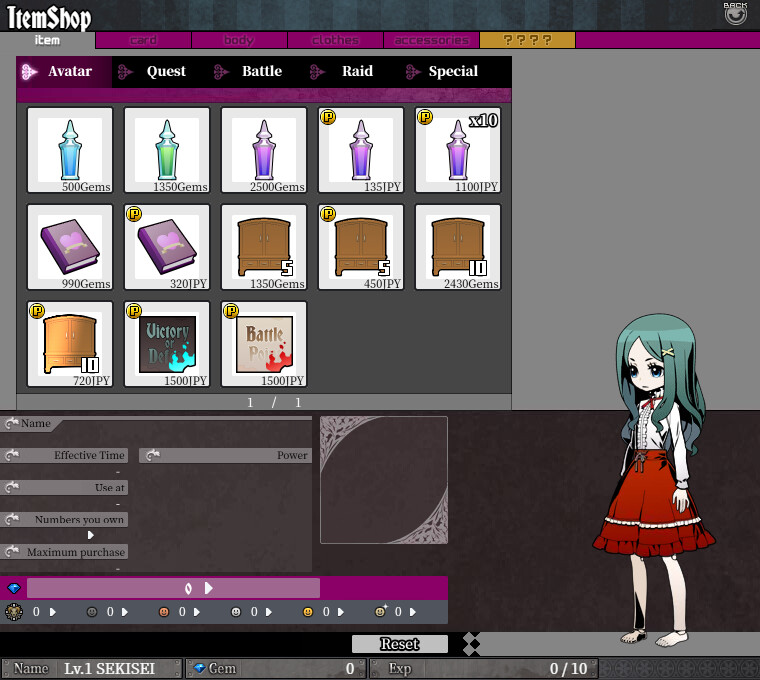Viewport: 760px width, 680px height.
Task: Click the item preview frame
Action: pos(384,480)
